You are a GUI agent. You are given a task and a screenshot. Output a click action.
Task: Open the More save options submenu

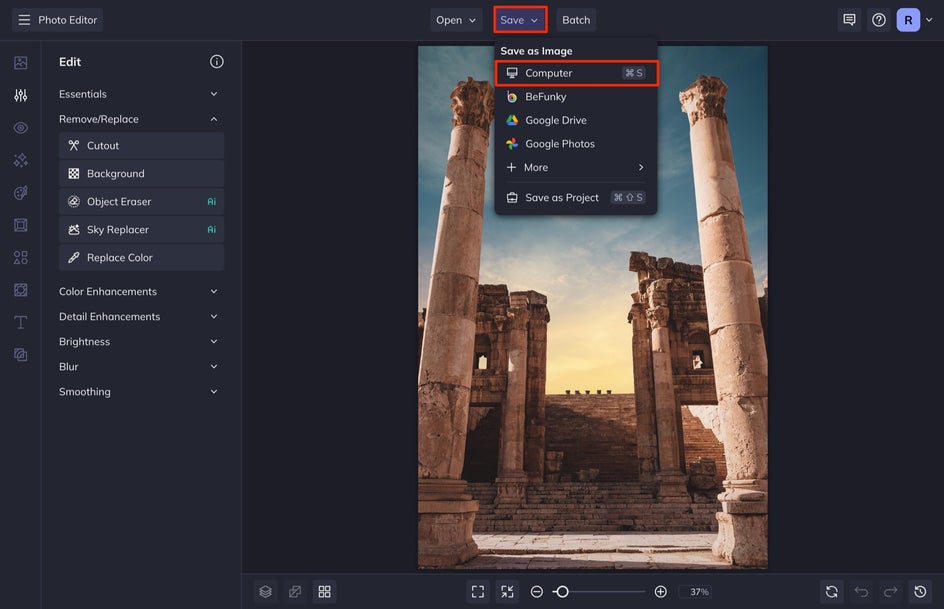tap(576, 167)
